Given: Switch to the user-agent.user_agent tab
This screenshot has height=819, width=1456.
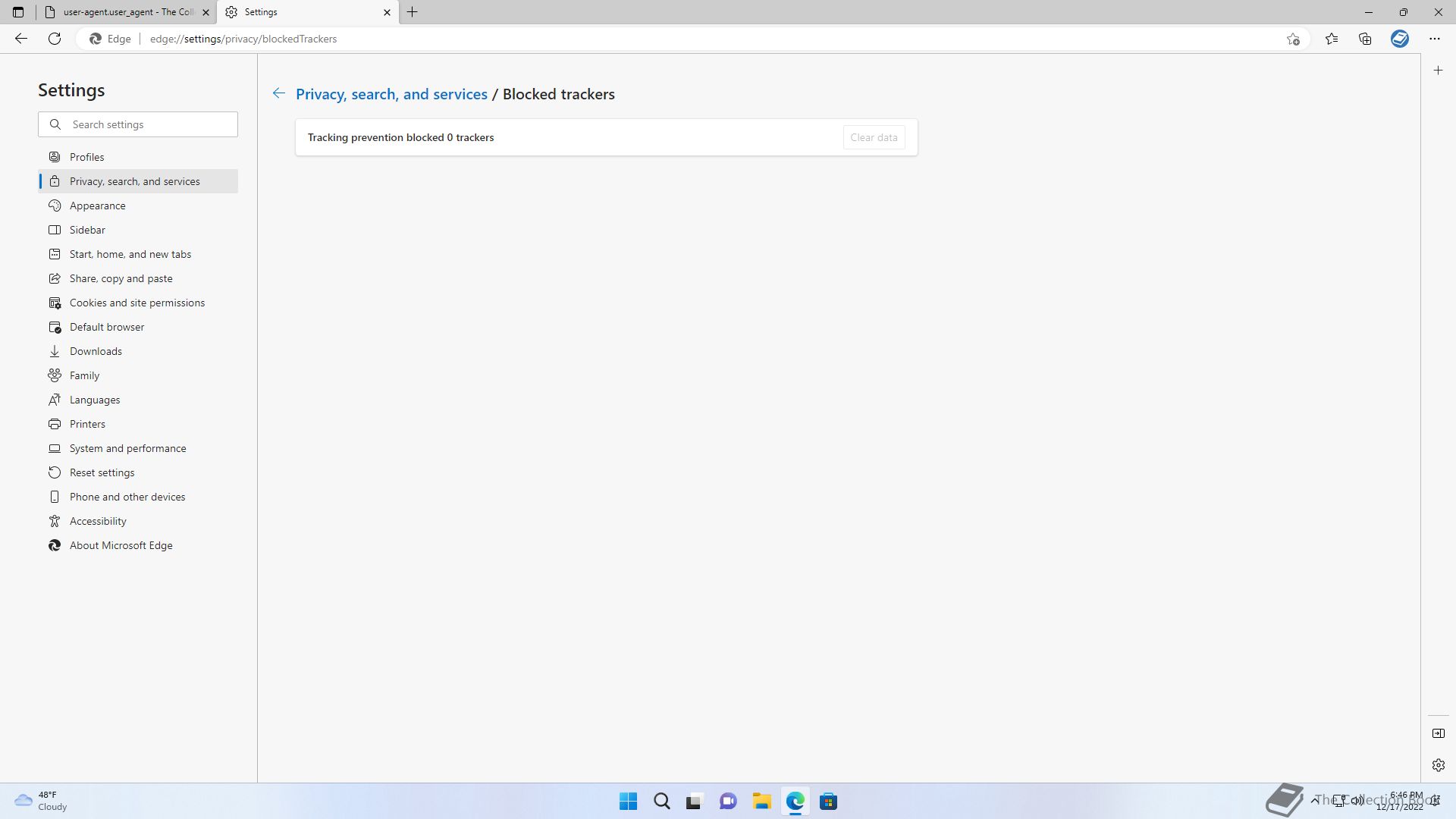Looking at the screenshot, I should 126,12.
